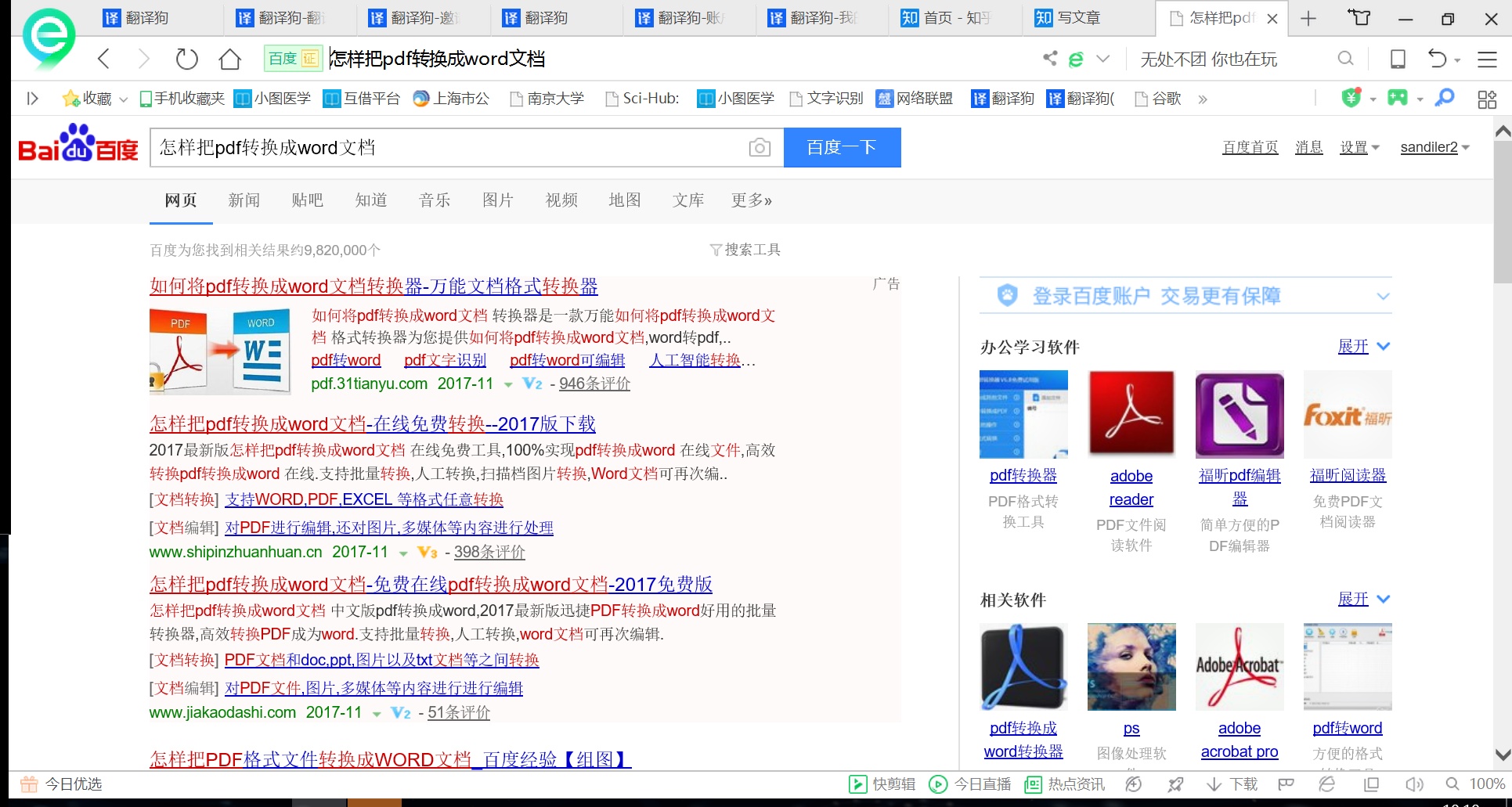The image size is (1512, 807).
Task: Open the 南京大学 bookmark
Action: click(547, 98)
